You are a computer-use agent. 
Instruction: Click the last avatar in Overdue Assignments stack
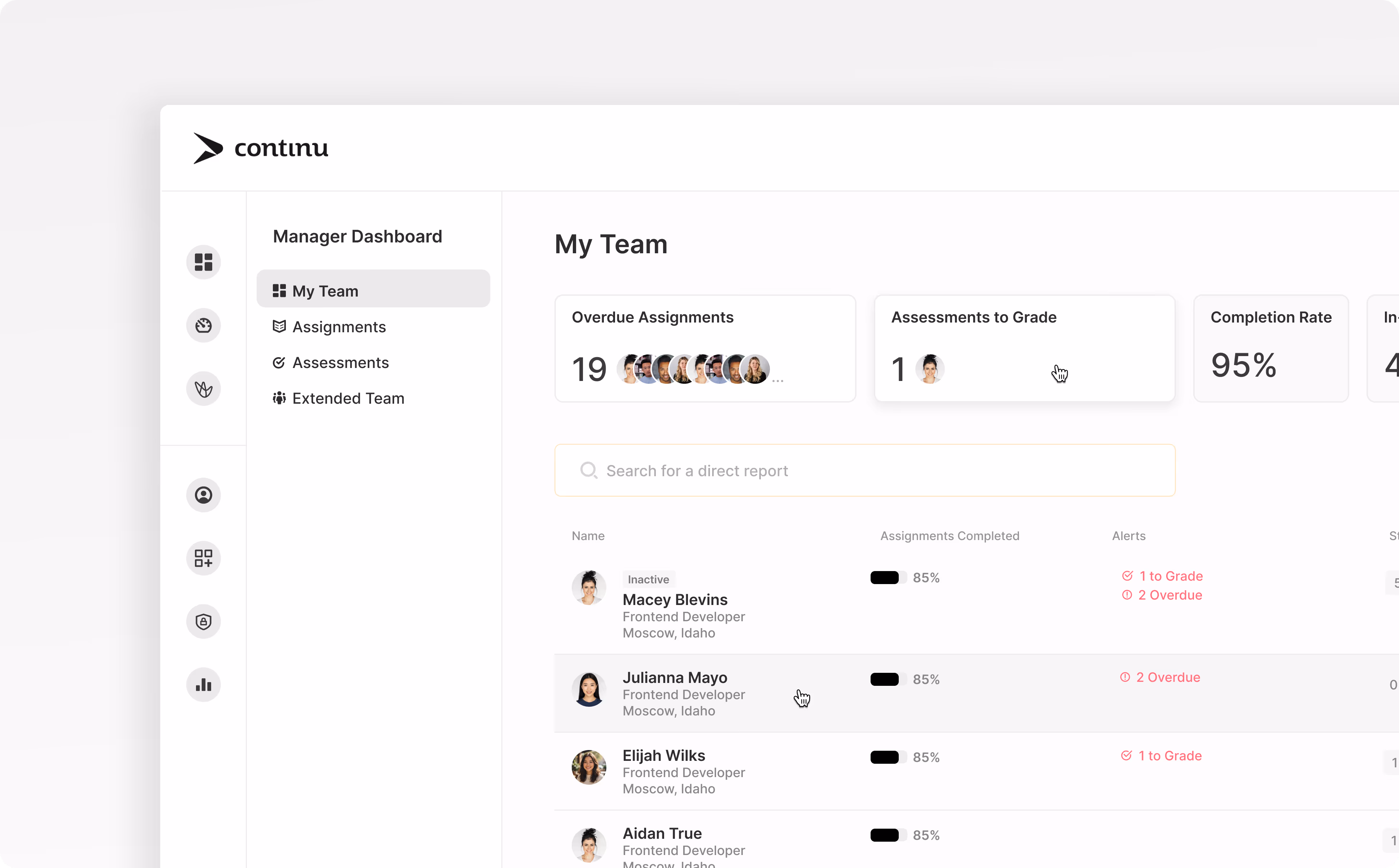[x=755, y=369]
